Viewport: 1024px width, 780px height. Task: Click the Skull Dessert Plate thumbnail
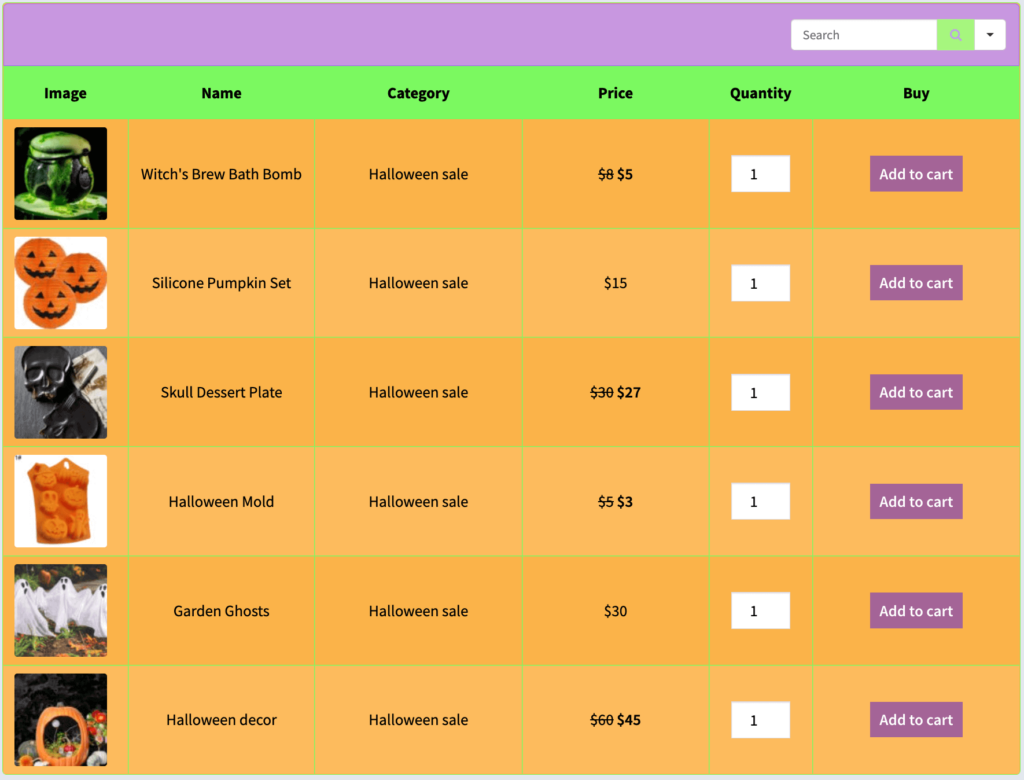pos(60,392)
